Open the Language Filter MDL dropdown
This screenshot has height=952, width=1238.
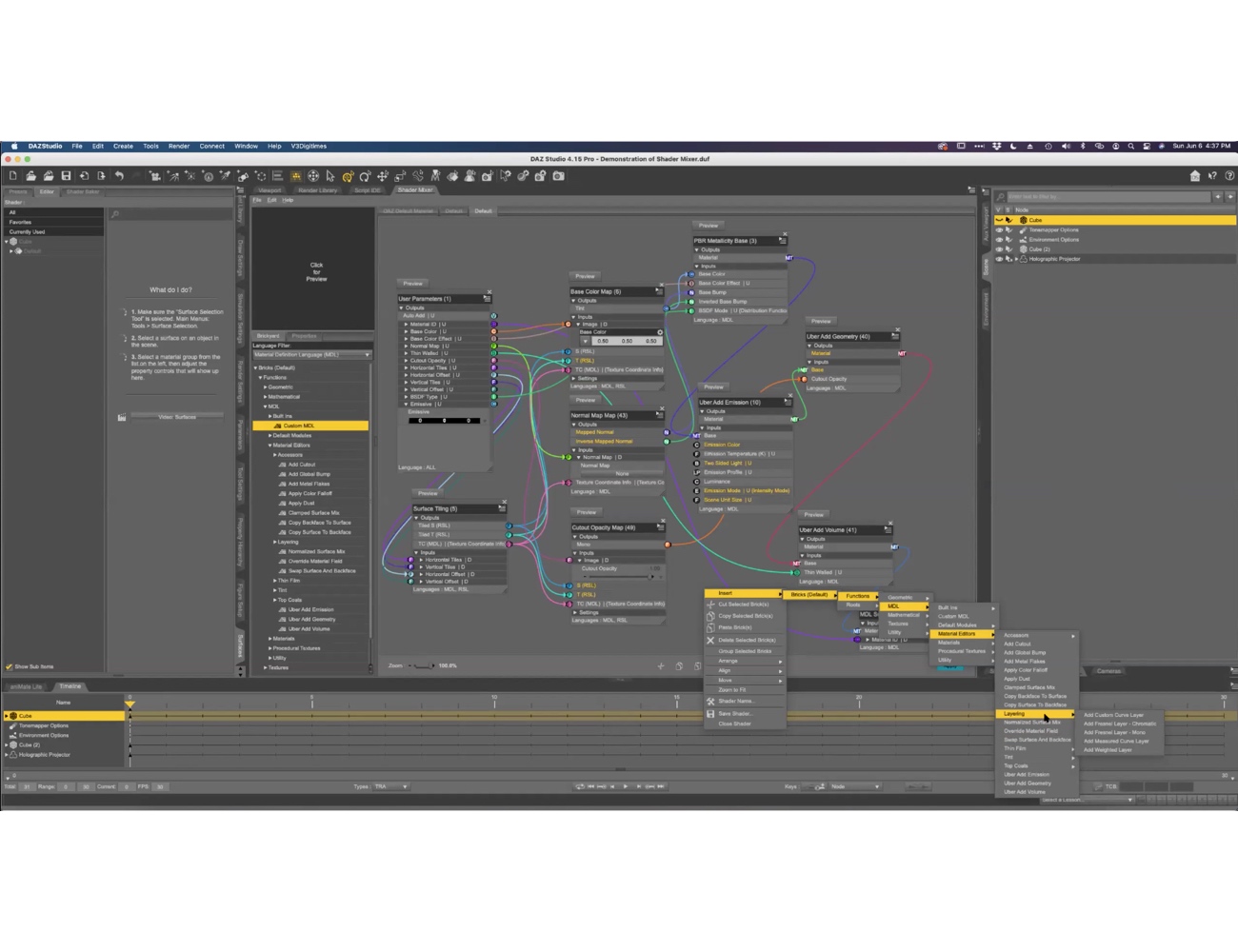click(x=311, y=355)
